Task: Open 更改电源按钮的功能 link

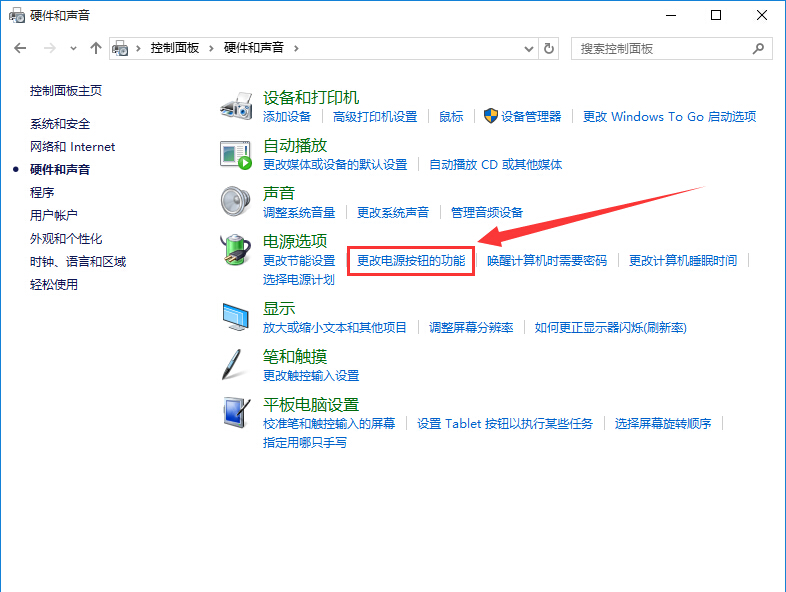Action: coord(411,261)
